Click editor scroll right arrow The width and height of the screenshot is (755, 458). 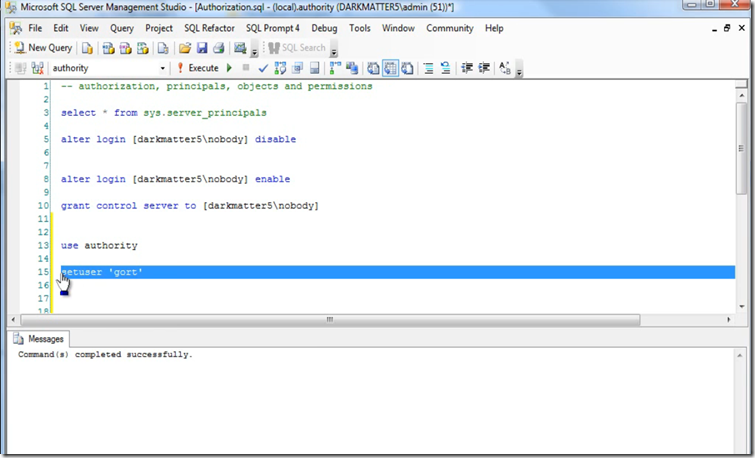click(729, 319)
